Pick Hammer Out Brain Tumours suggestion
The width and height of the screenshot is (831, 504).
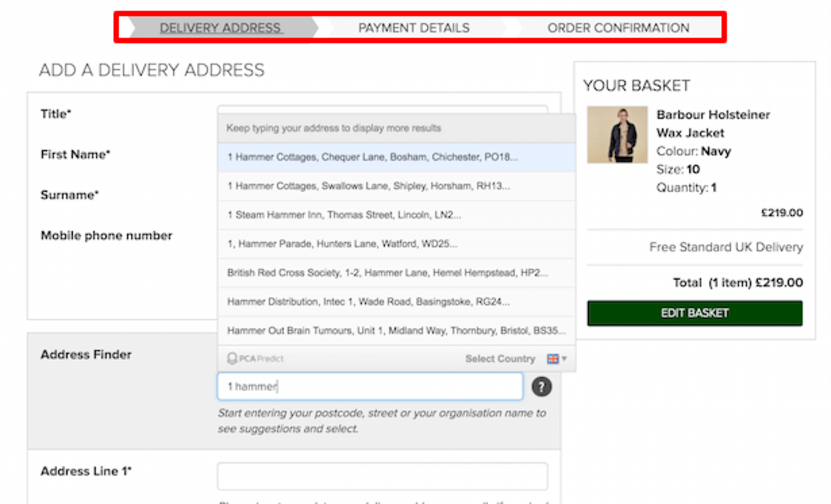click(x=396, y=330)
